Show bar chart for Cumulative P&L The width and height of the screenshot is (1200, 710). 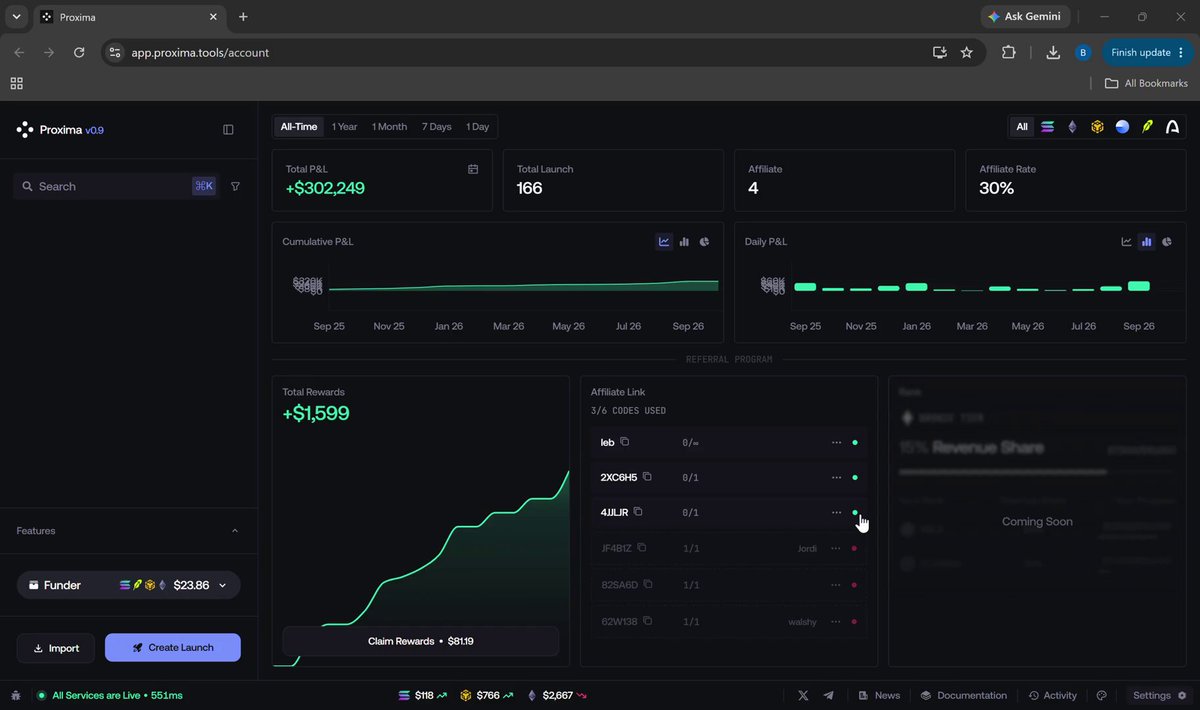pos(684,242)
